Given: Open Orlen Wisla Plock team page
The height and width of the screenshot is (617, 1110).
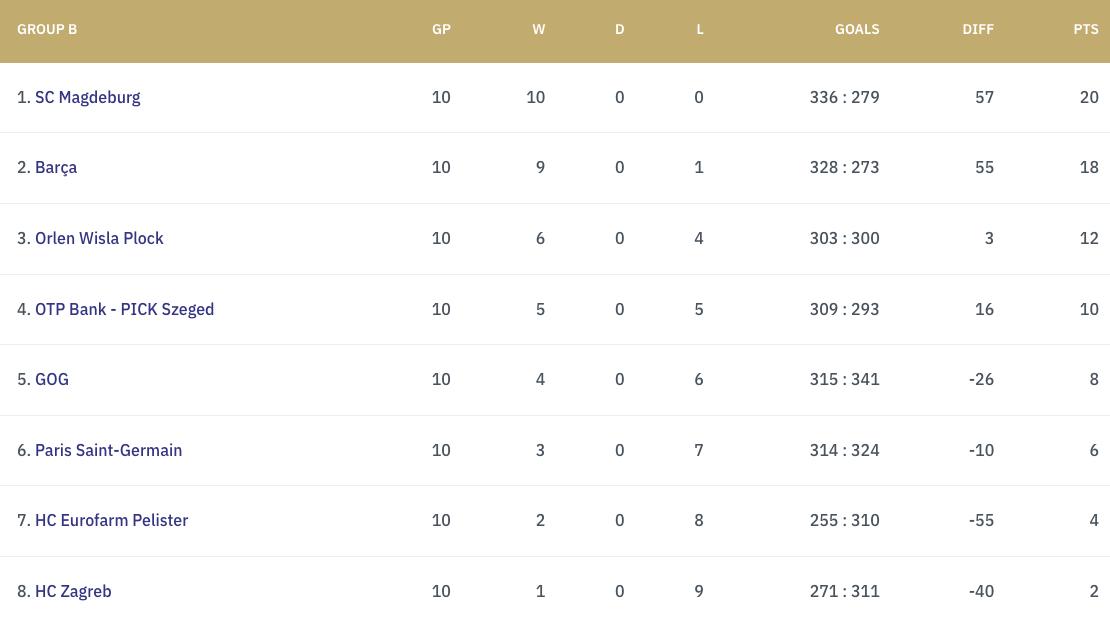Looking at the screenshot, I should tap(99, 238).
